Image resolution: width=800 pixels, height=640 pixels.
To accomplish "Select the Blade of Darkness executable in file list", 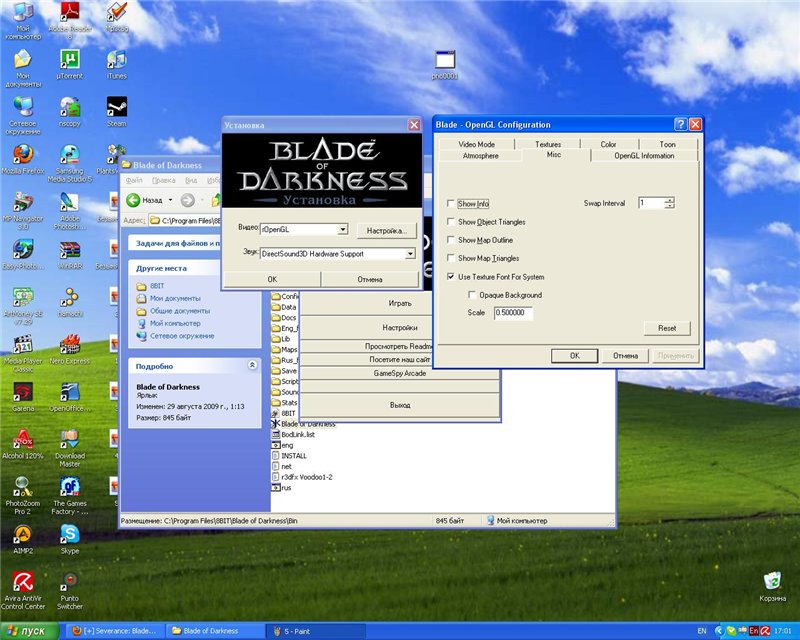I will pos(300,424).
